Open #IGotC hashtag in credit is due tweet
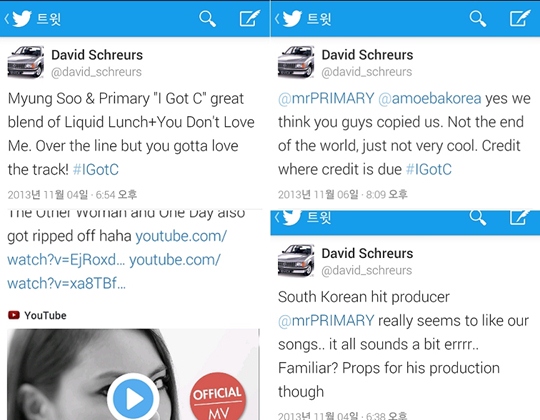 tap(429, 169)
